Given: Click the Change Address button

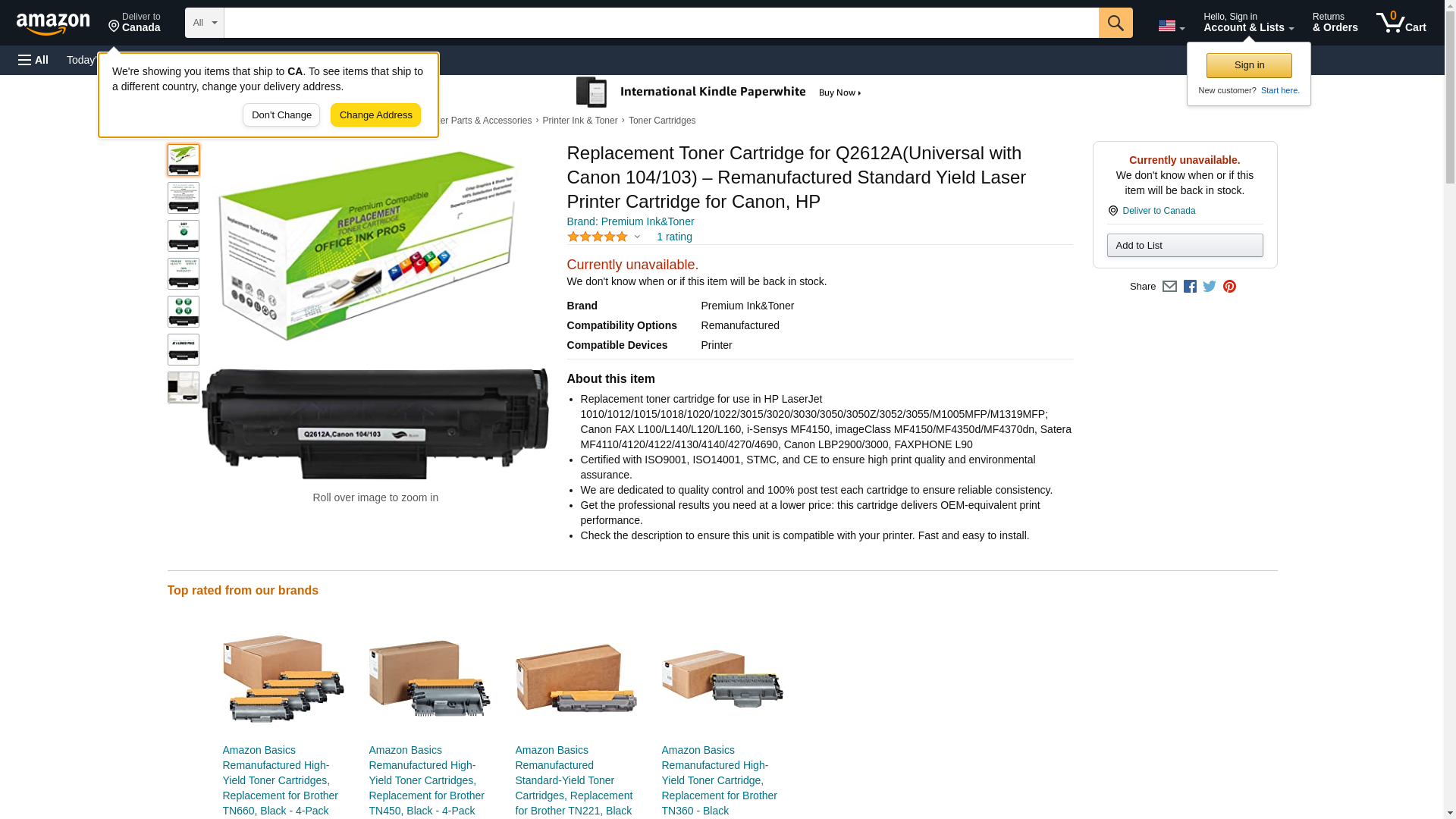Looking at the screenshot, I should point(375,115).
